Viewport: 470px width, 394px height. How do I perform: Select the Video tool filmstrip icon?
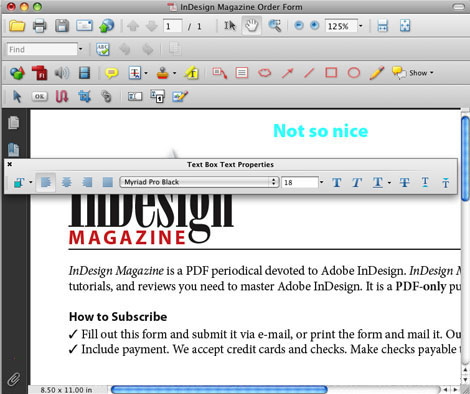(x=85, y=73)
